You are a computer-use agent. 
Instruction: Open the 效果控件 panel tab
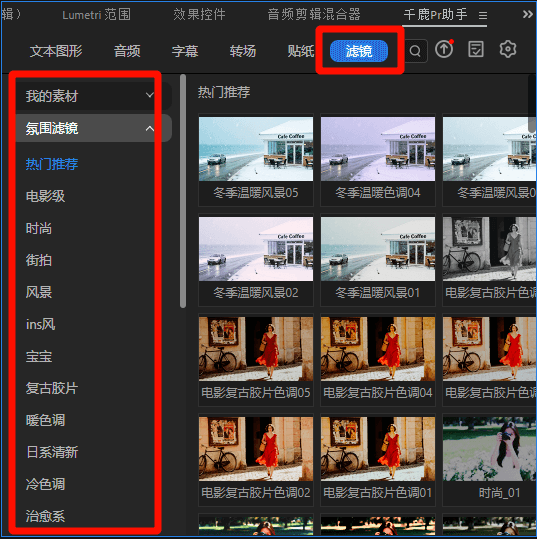pyautogui.click(x=199, y=14)
